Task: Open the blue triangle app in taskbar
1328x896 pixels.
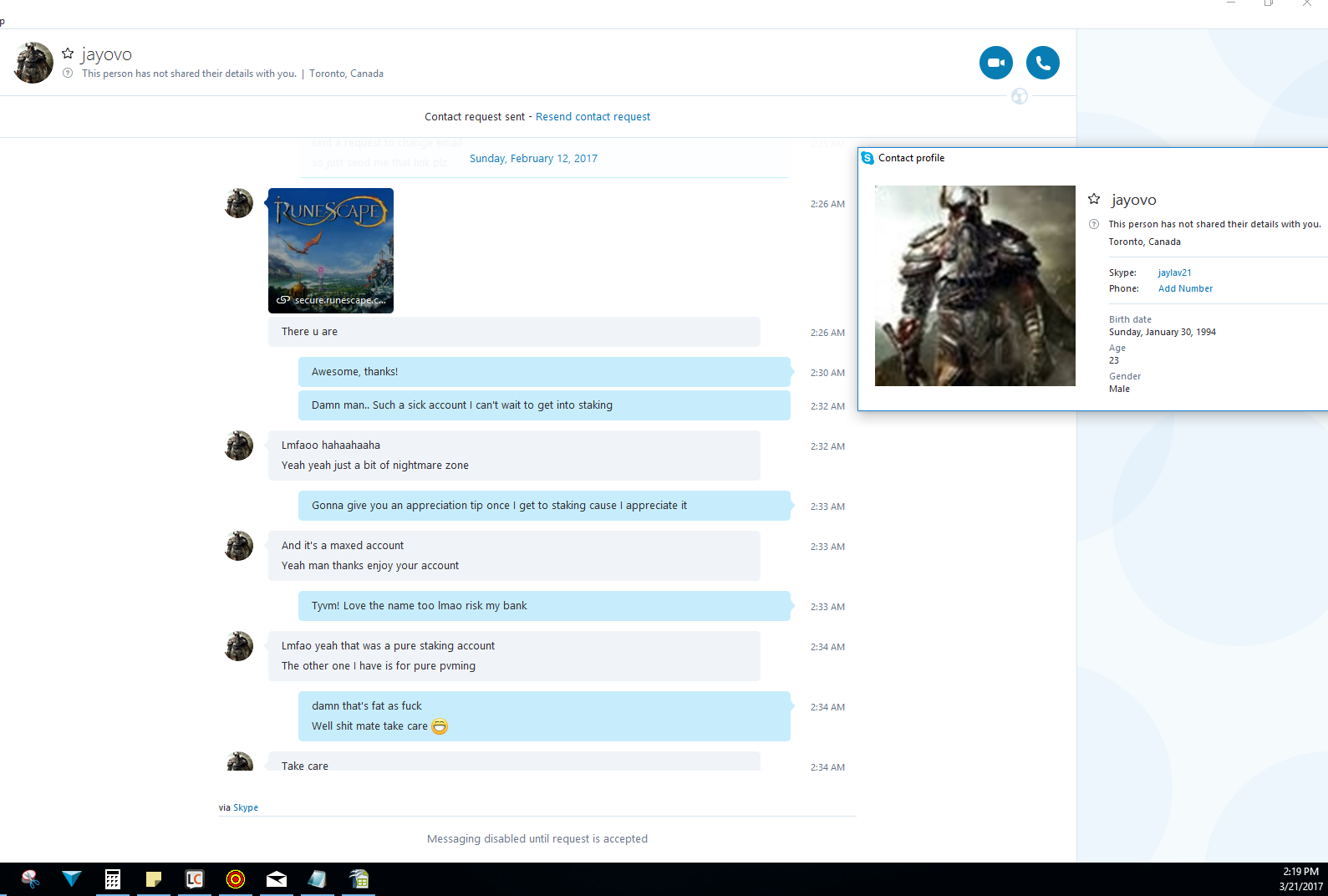Action: point(72,879)
